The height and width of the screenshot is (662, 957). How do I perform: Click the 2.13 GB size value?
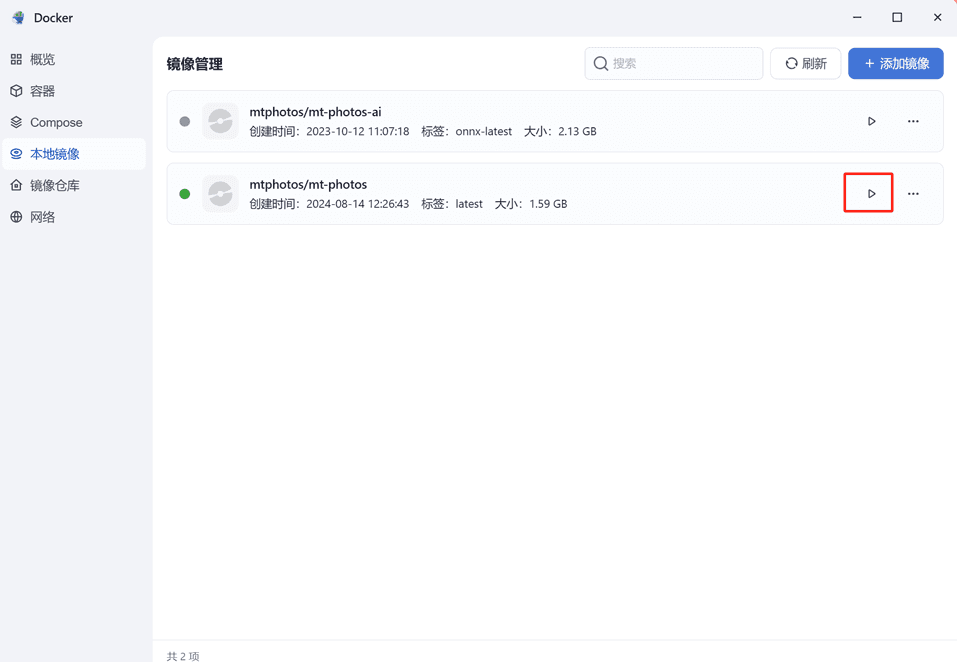tap(577, 131)
